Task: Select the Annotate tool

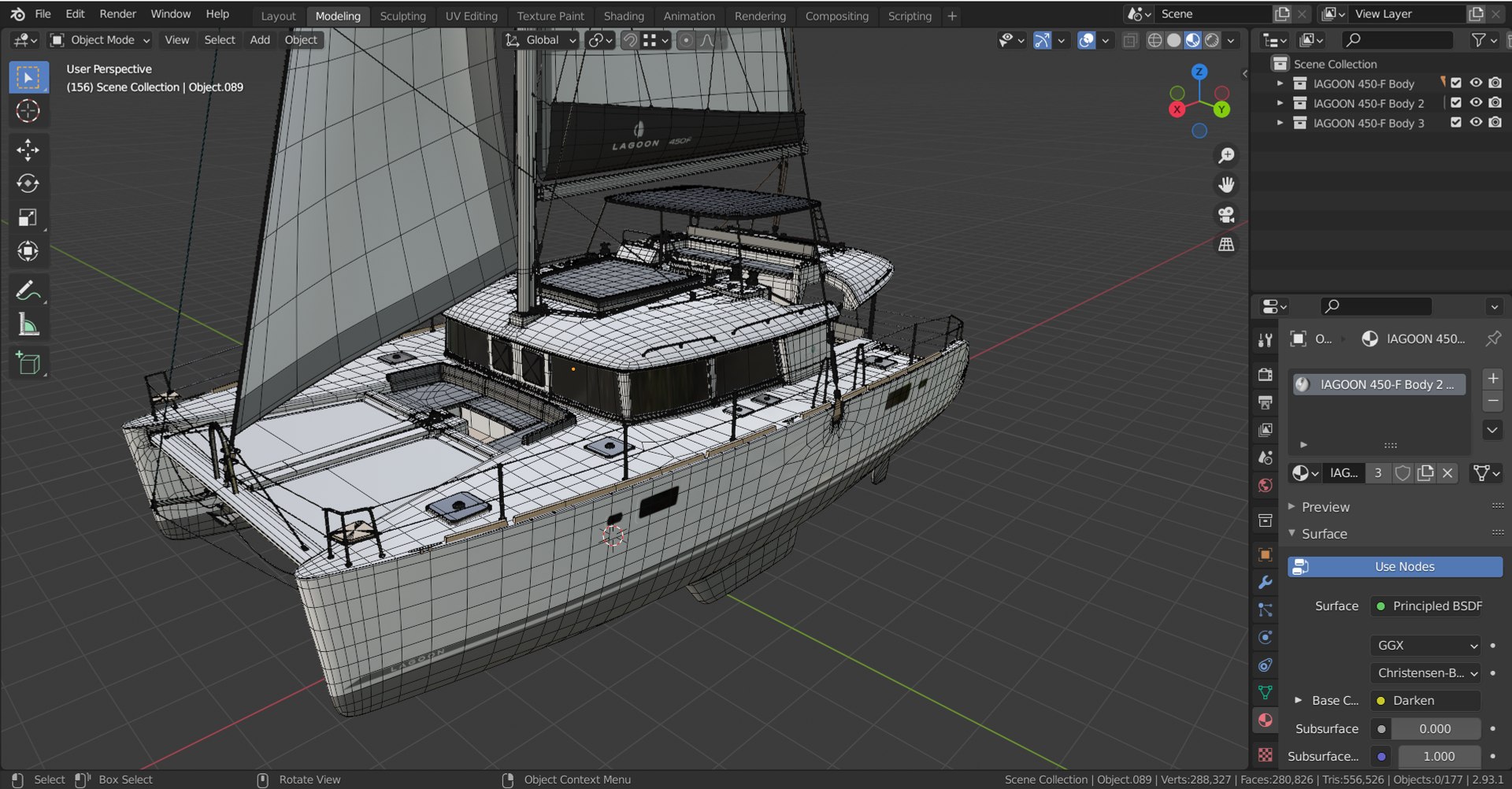Action: click(28, 291)
